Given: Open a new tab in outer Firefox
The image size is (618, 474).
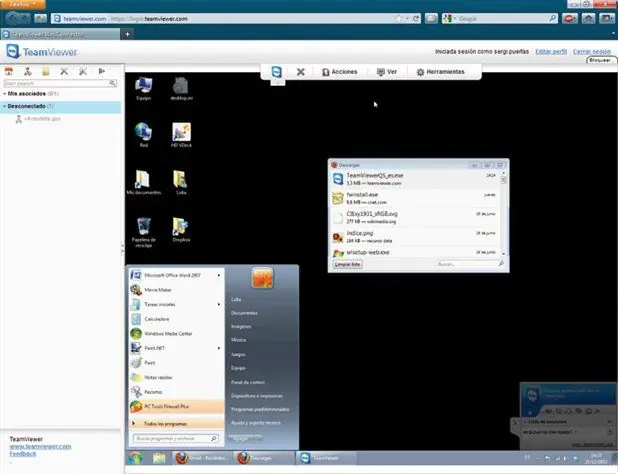Looking at the screenshot, I should coord(127,34).
